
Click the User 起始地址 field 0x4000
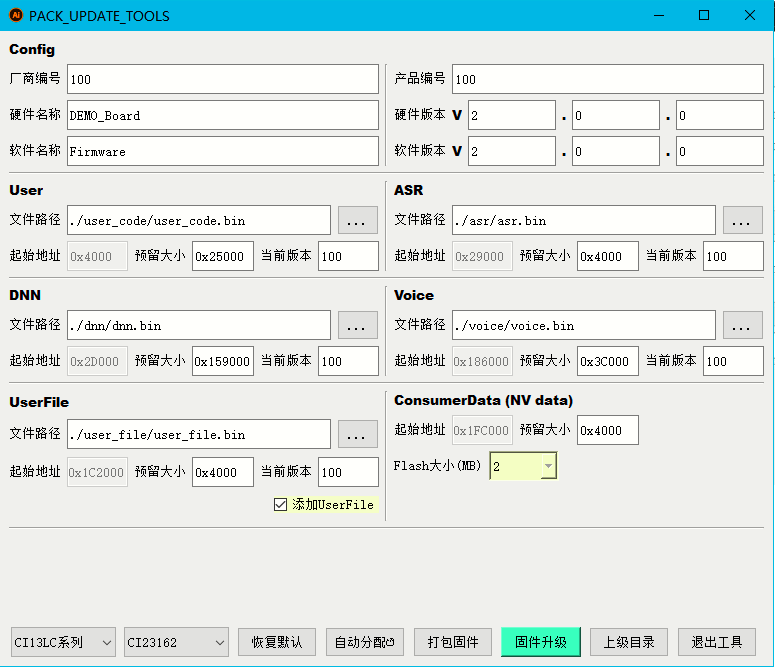[97, 256]
